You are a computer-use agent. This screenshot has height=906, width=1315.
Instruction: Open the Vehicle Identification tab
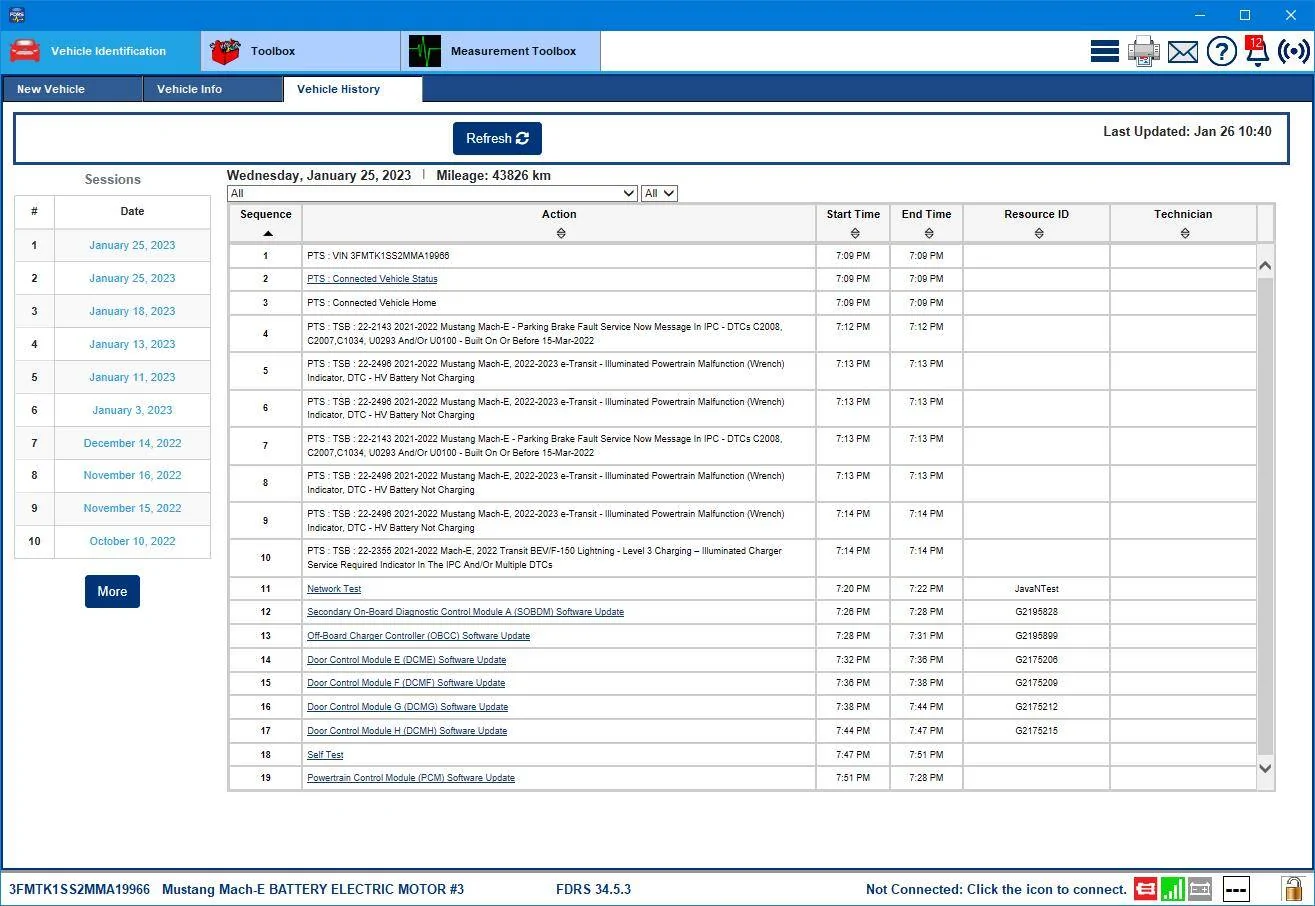click(x=100, y=51)
